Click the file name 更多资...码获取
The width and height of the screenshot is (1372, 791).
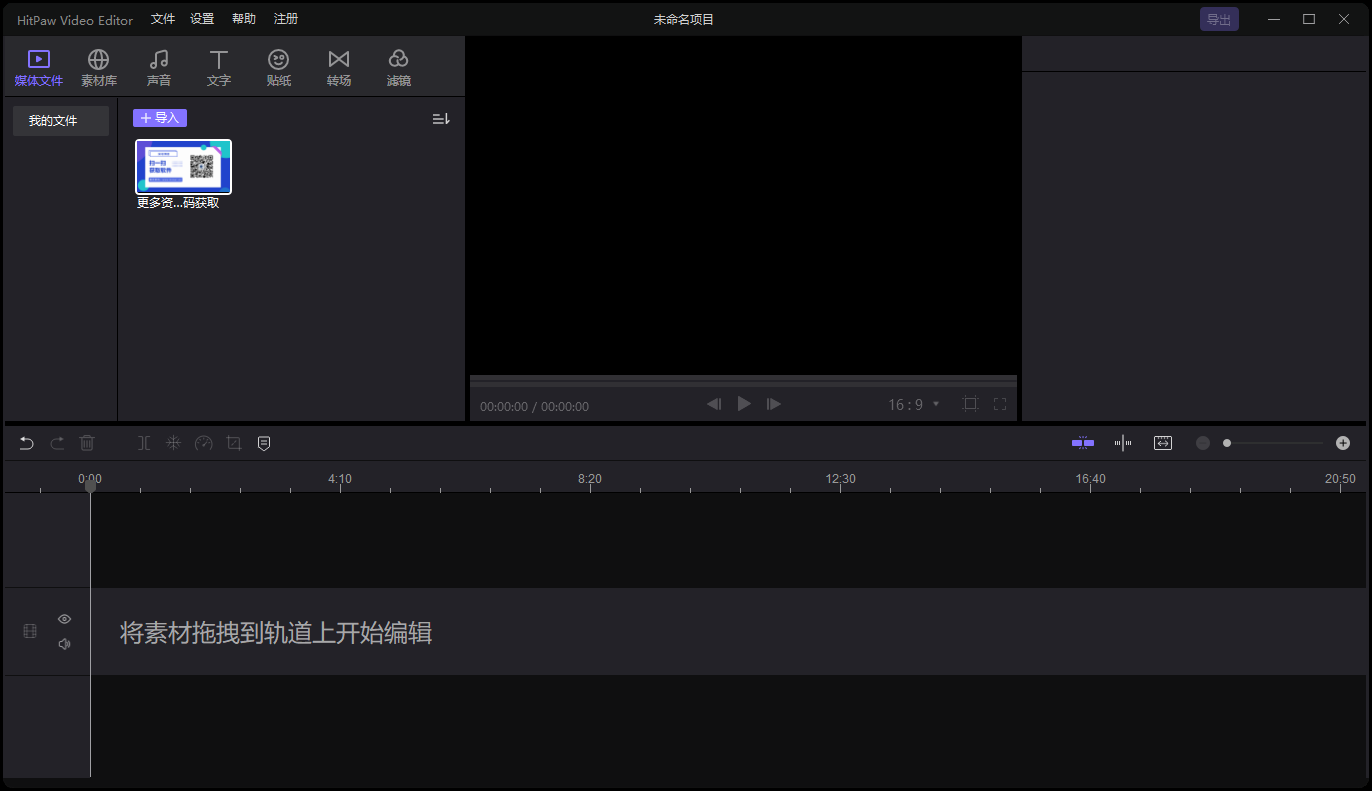click(x=178, y=203)
